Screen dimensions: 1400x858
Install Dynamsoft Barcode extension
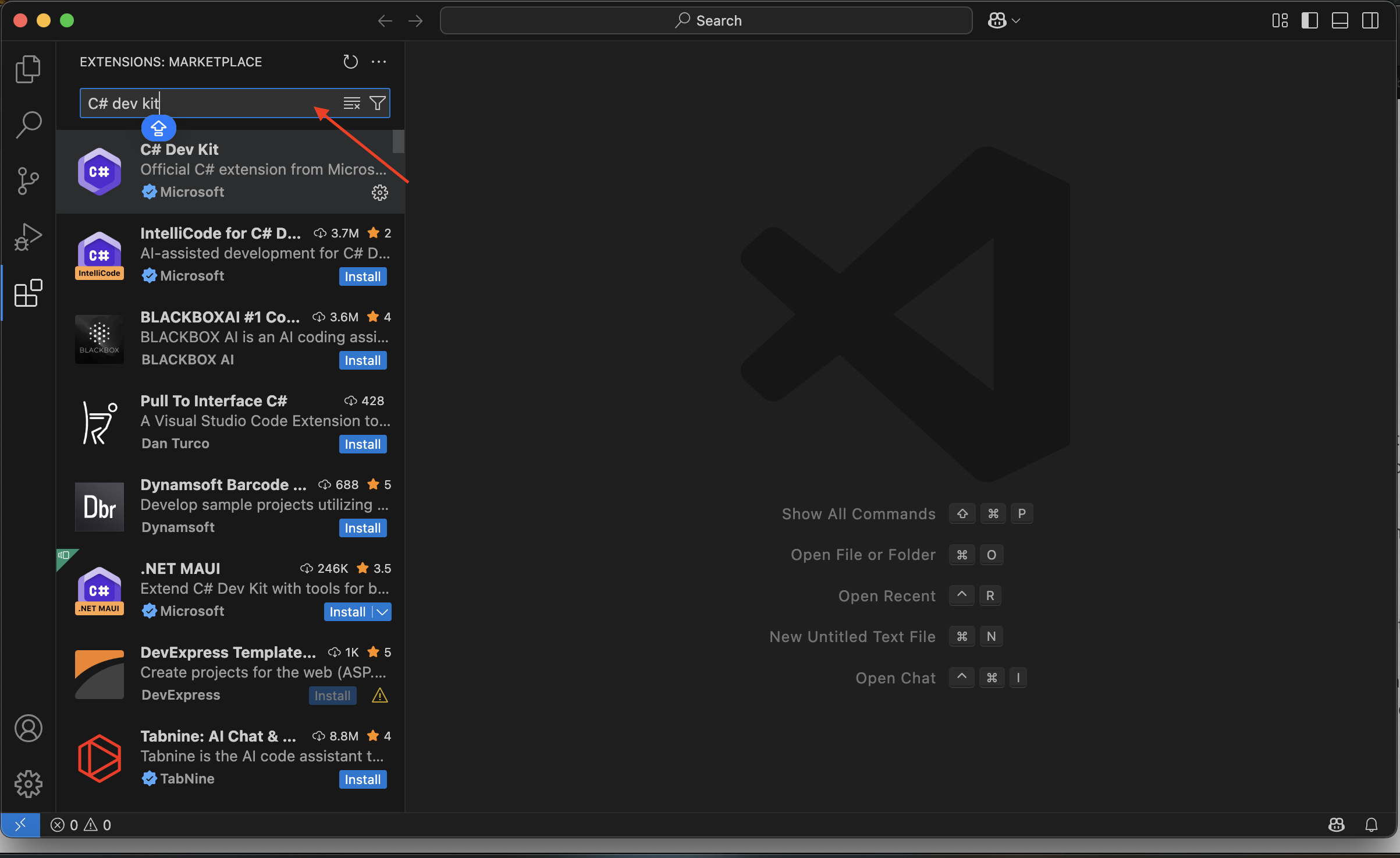363,528
